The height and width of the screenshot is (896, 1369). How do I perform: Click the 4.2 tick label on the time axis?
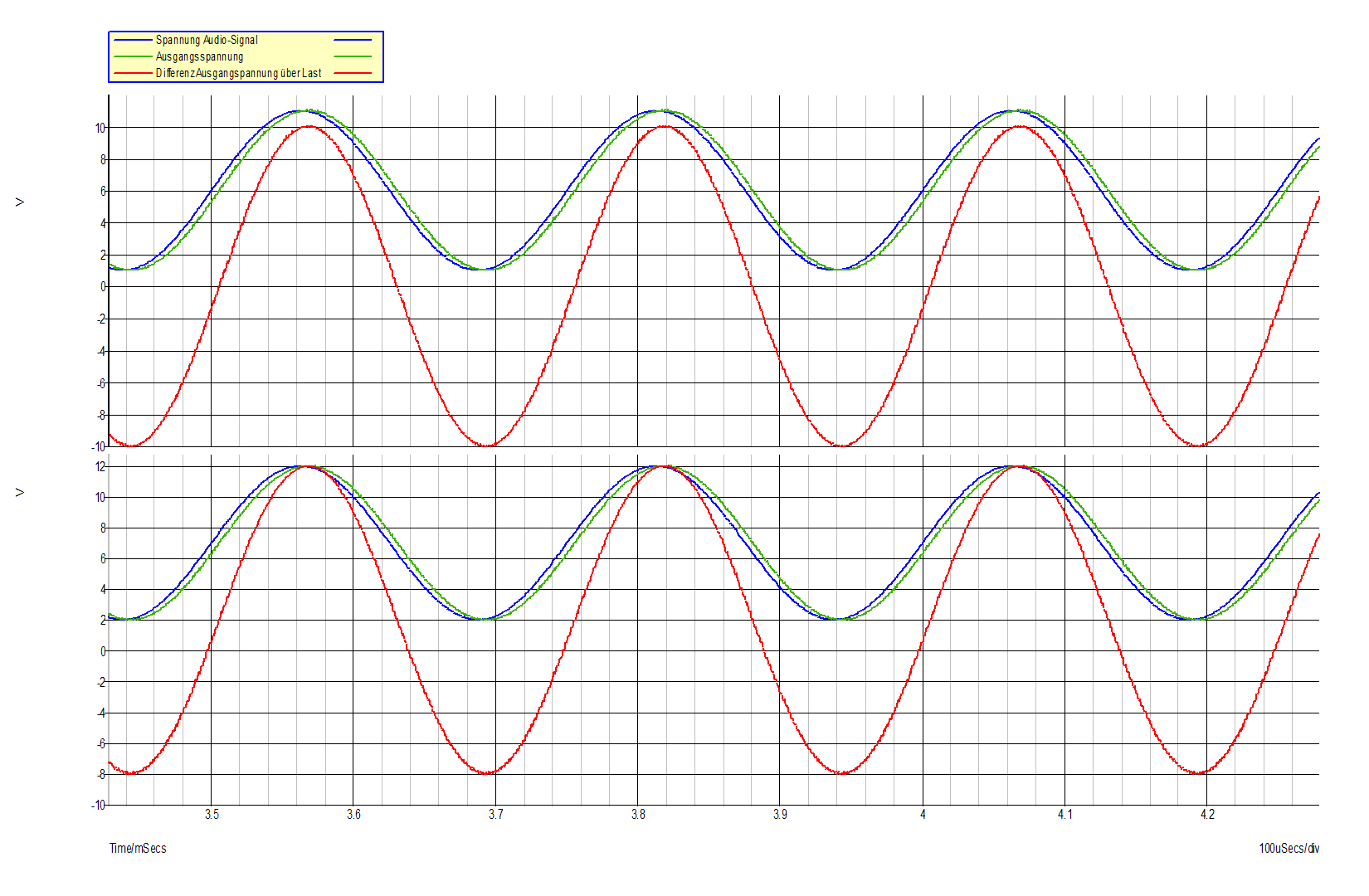coord(1206,814)
